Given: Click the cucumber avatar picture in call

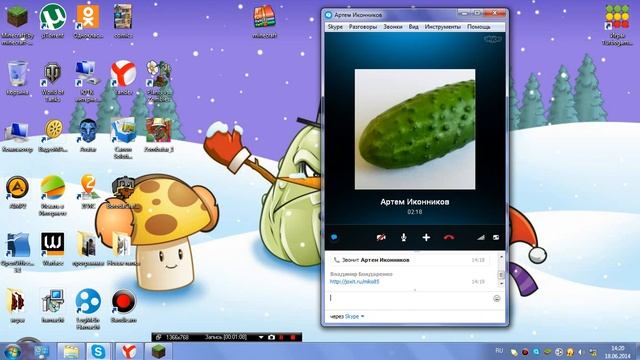Looking at the screenshot, I should coord(415,129).
